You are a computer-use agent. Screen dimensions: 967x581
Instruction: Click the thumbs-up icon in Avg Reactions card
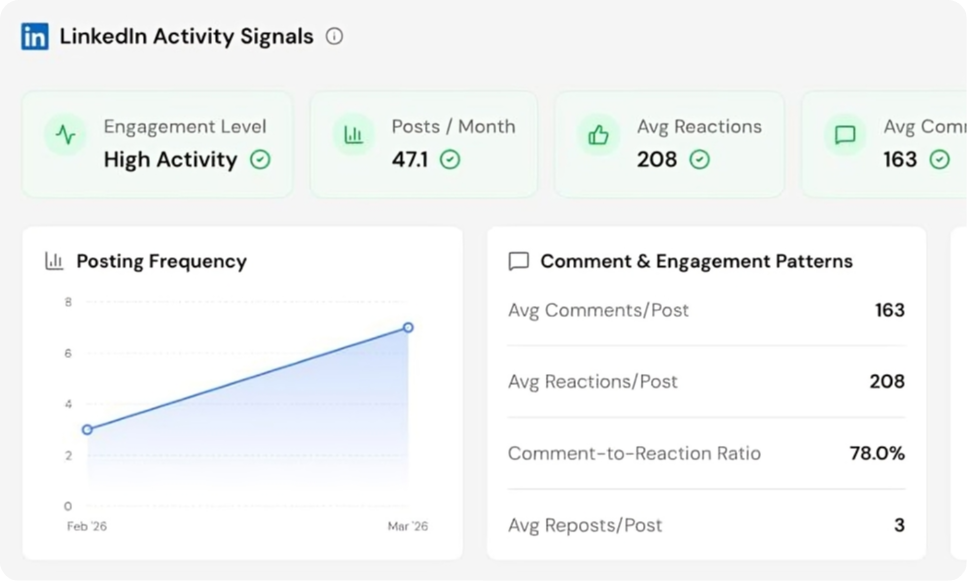[x=599, y=136]
